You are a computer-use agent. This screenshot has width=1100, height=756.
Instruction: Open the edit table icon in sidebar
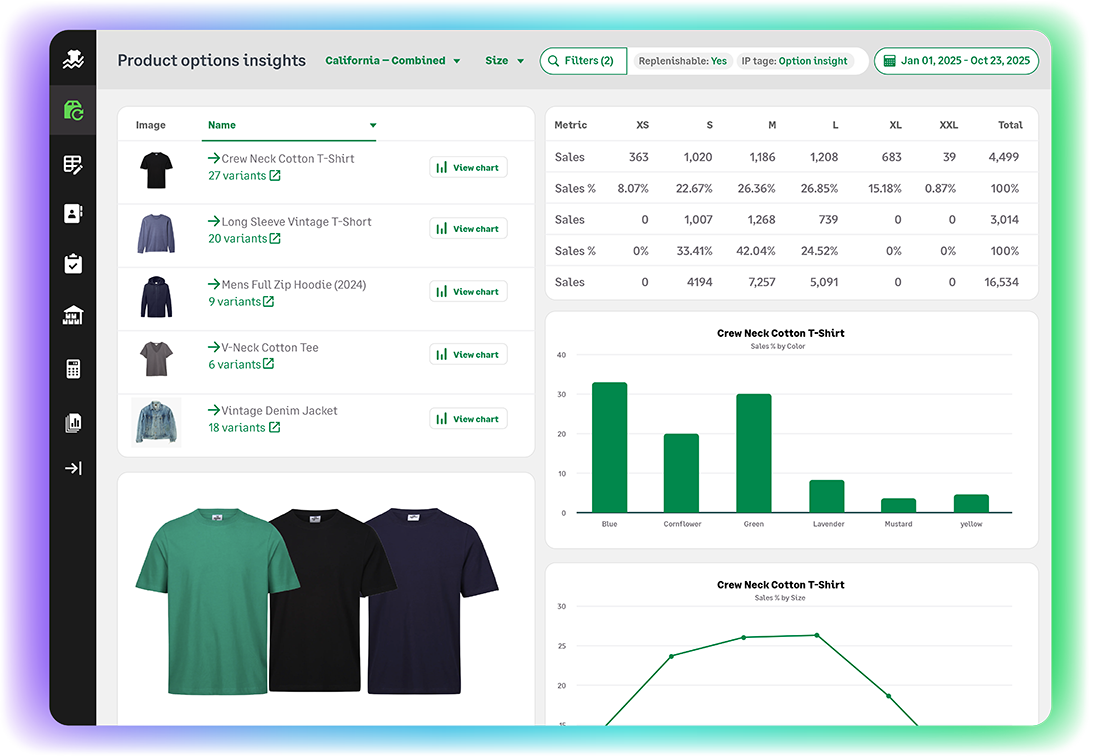tap(73, 165)
